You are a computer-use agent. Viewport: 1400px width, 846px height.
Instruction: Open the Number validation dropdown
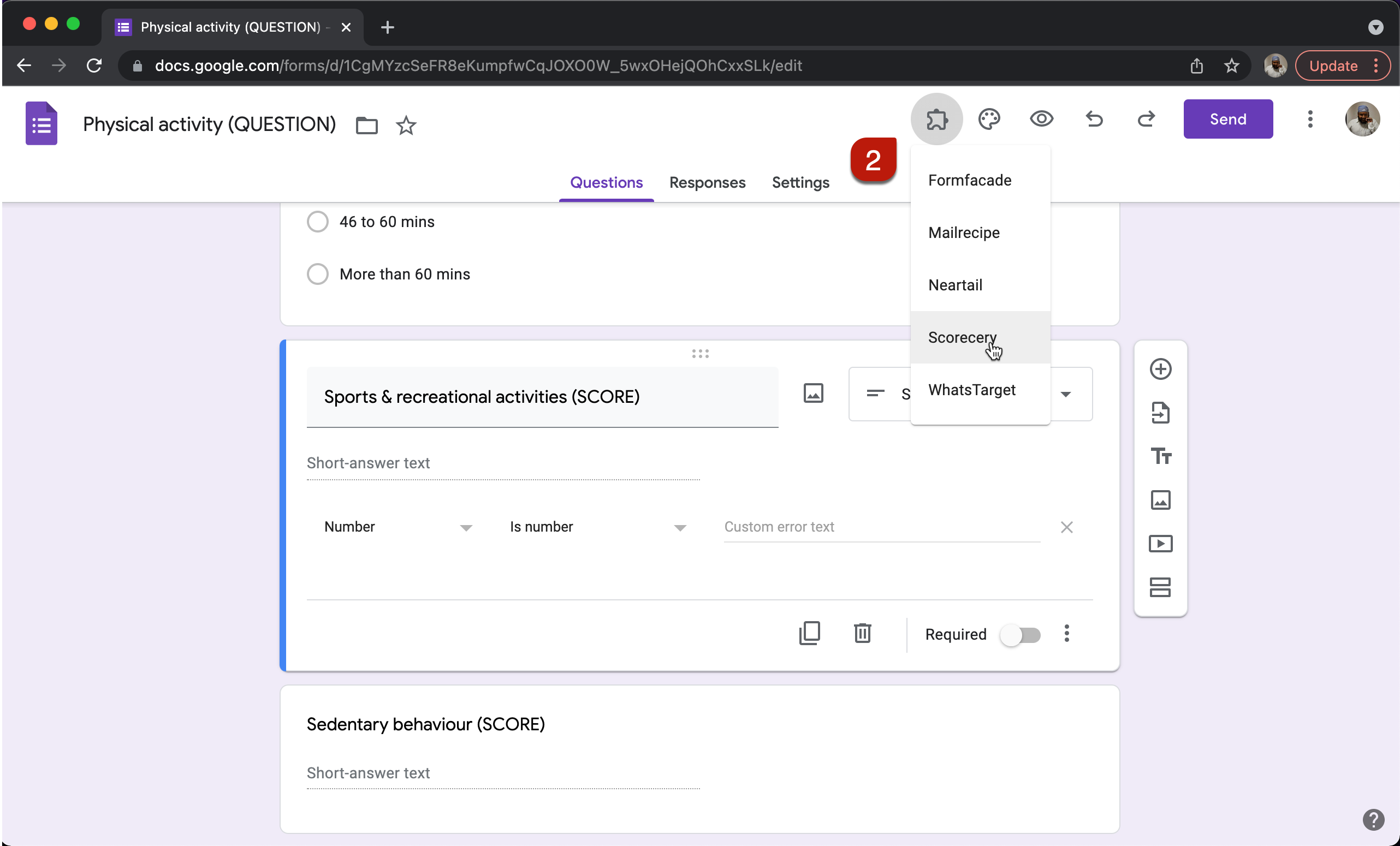coord(398,527)
